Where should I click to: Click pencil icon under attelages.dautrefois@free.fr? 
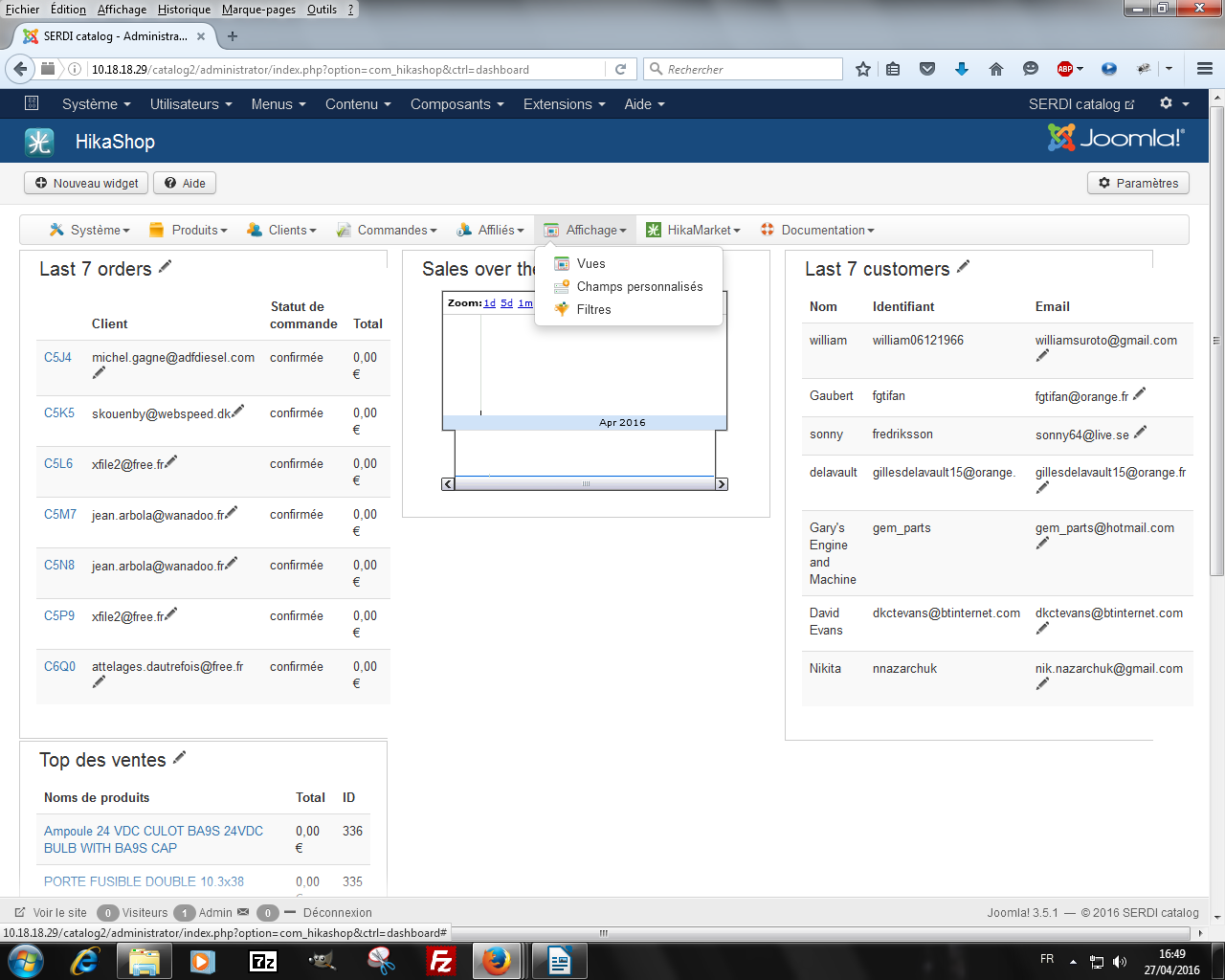click(x=99, y=682)
